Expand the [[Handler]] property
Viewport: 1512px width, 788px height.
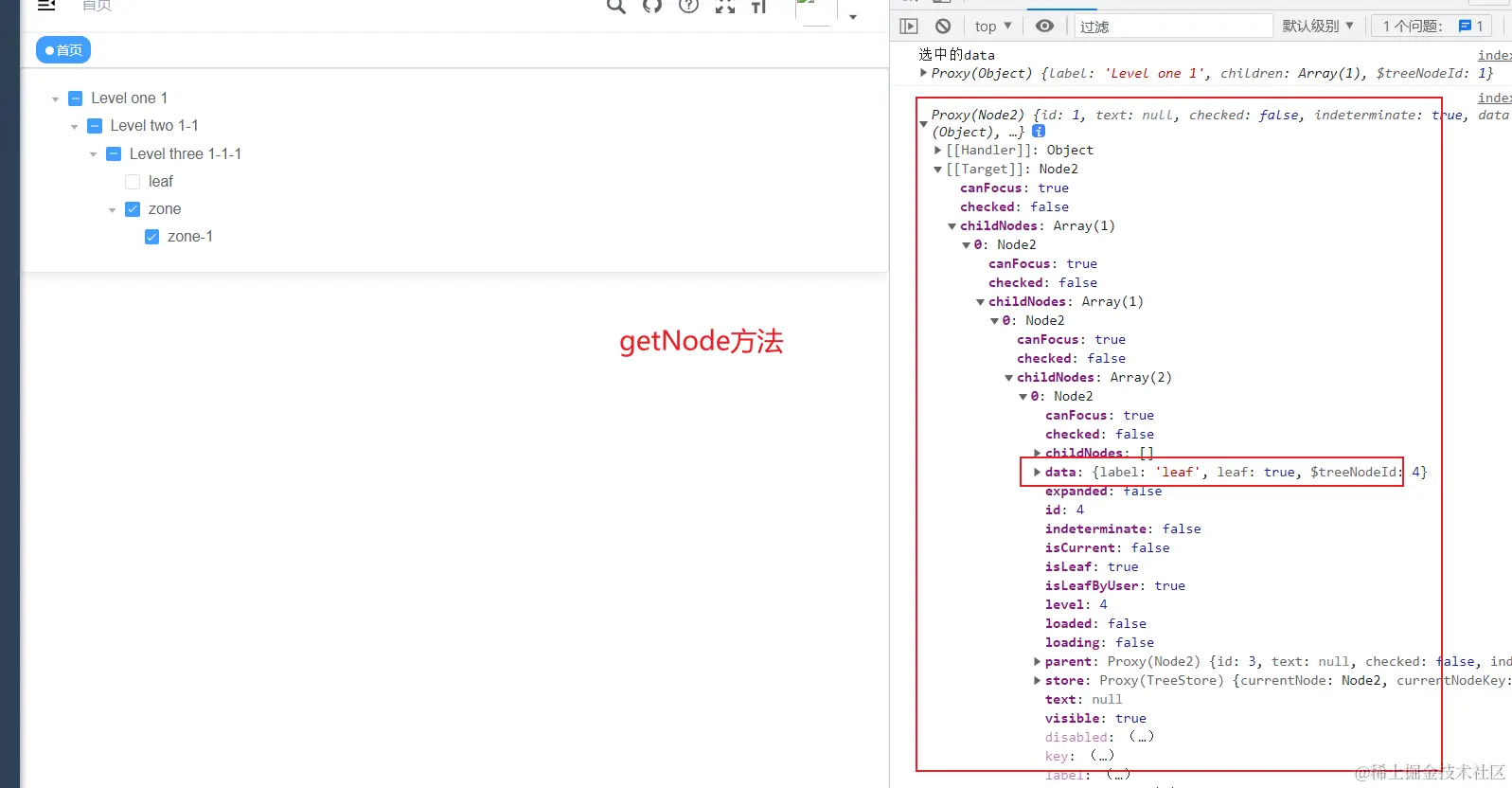pyautogui.click(x=937, y=150)
